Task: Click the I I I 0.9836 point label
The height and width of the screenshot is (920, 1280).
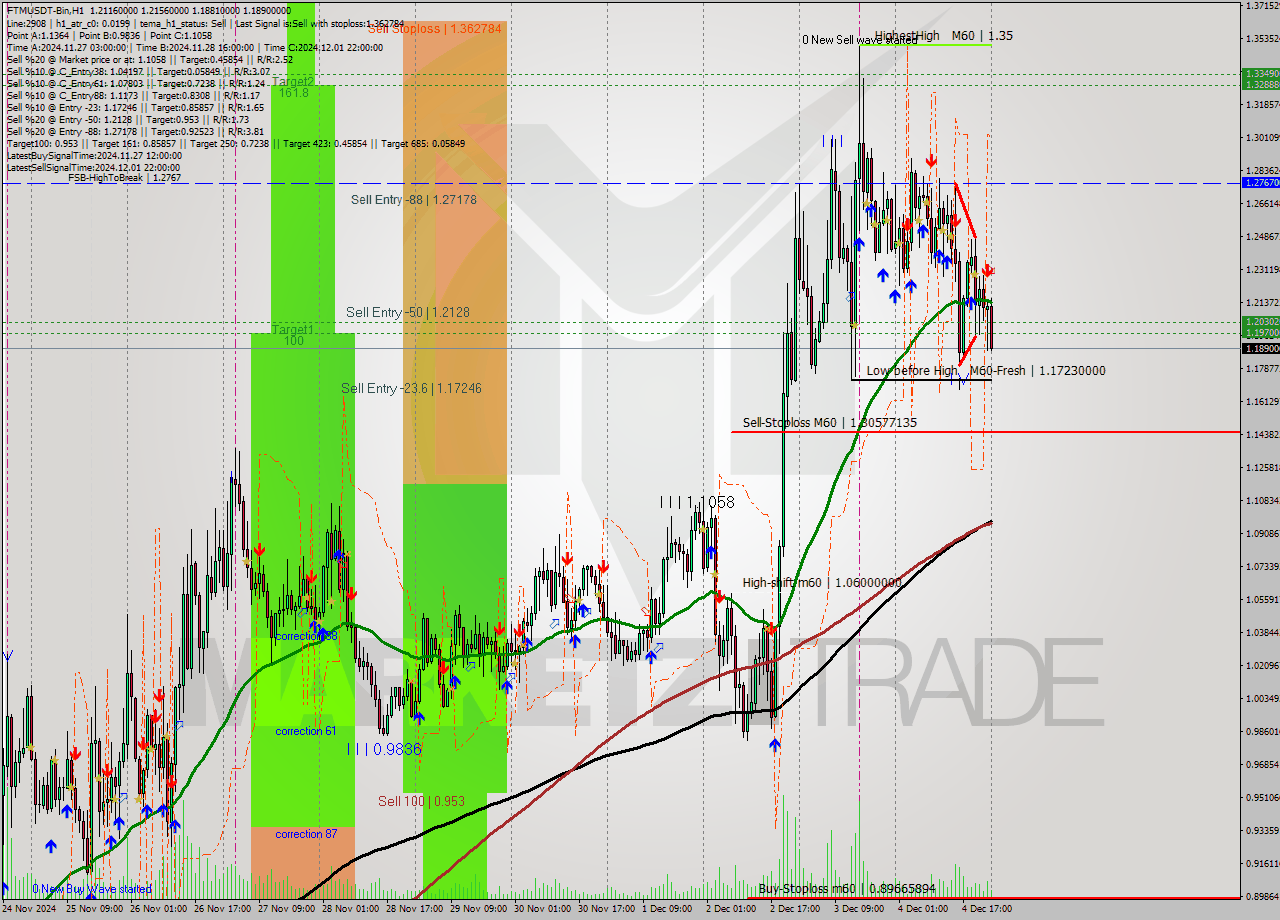Action: (x=384, y=748)
